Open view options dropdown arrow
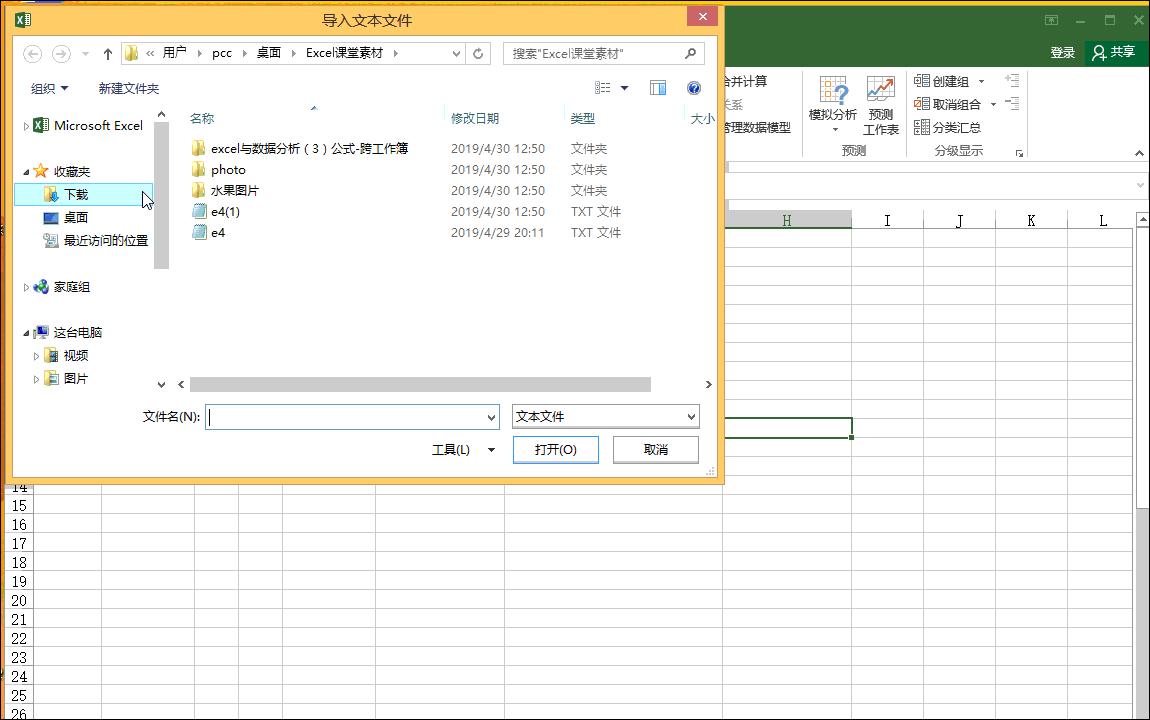1150x720 pixels. (x=624, y=88)
